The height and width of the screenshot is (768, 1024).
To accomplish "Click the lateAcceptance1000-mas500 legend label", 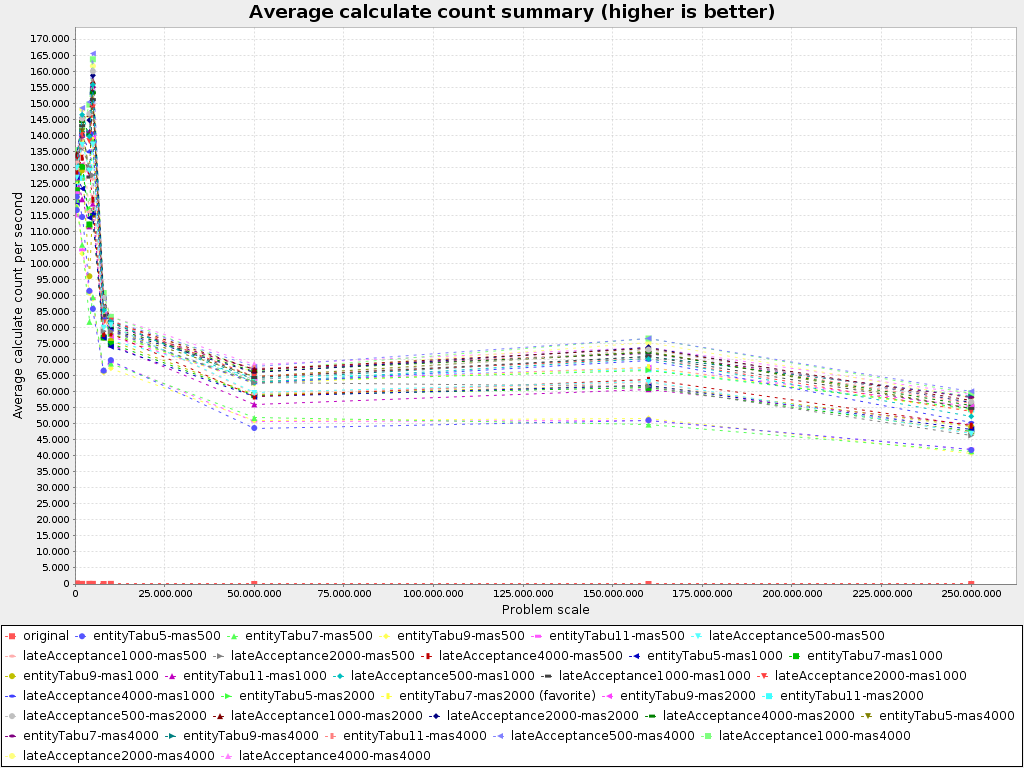I will (114, 656).
